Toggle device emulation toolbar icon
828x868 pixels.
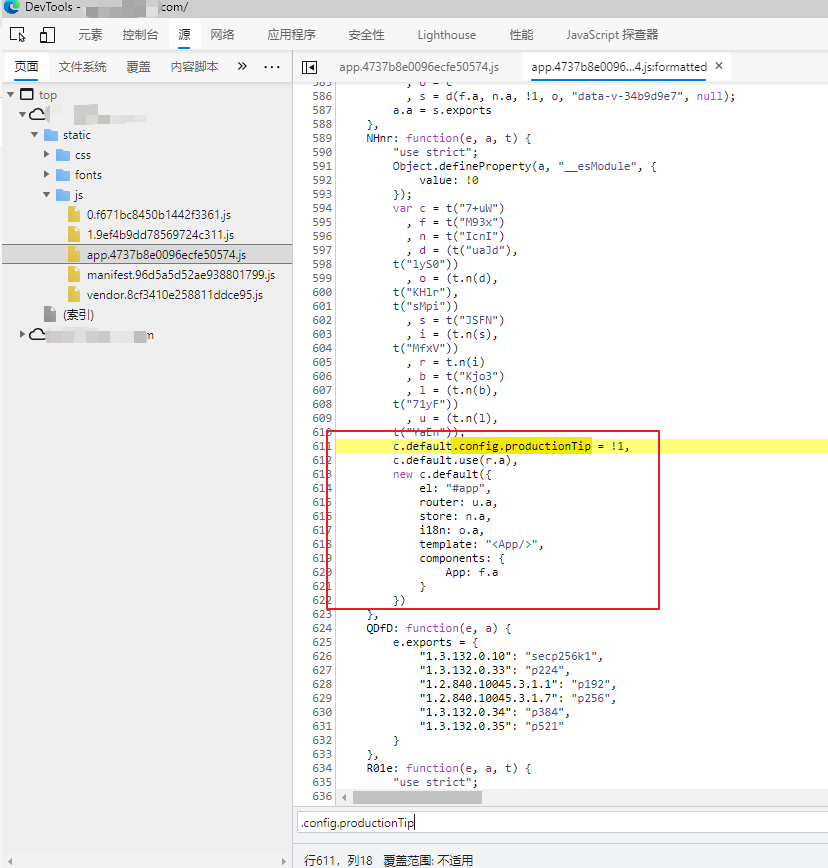tap(48, 34)
